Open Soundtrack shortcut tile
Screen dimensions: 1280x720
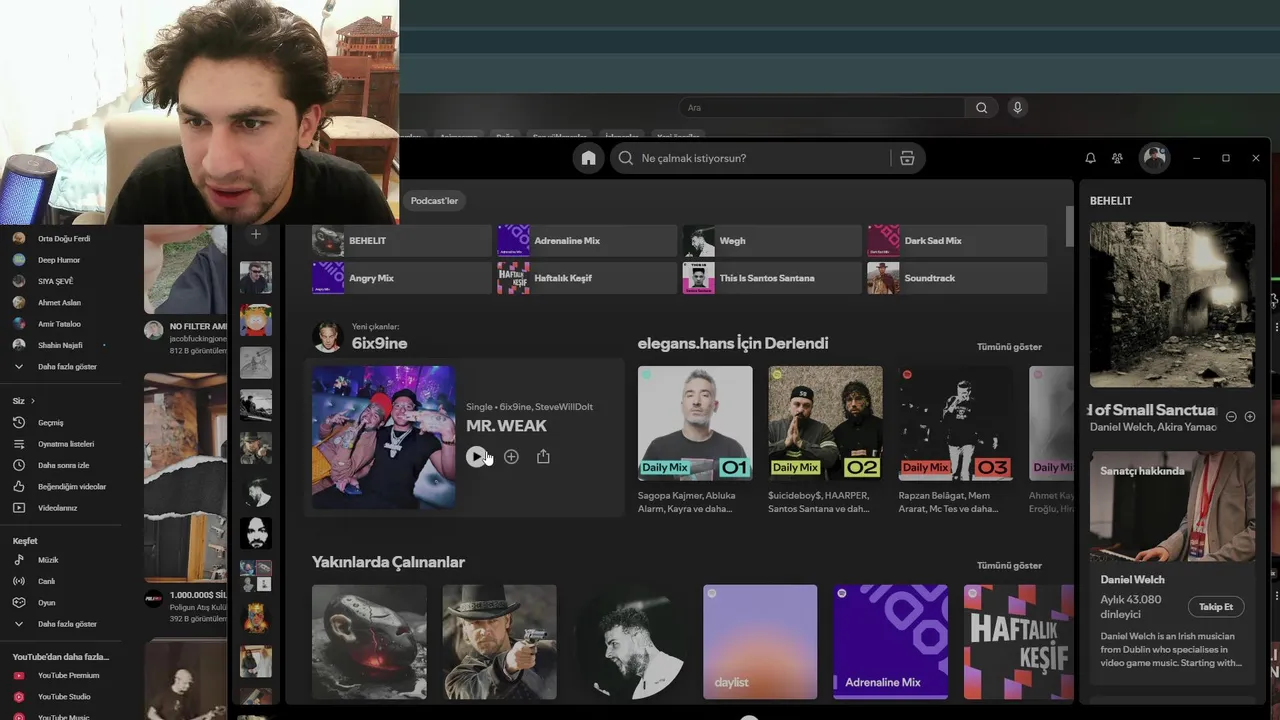[x=957, y=278]
